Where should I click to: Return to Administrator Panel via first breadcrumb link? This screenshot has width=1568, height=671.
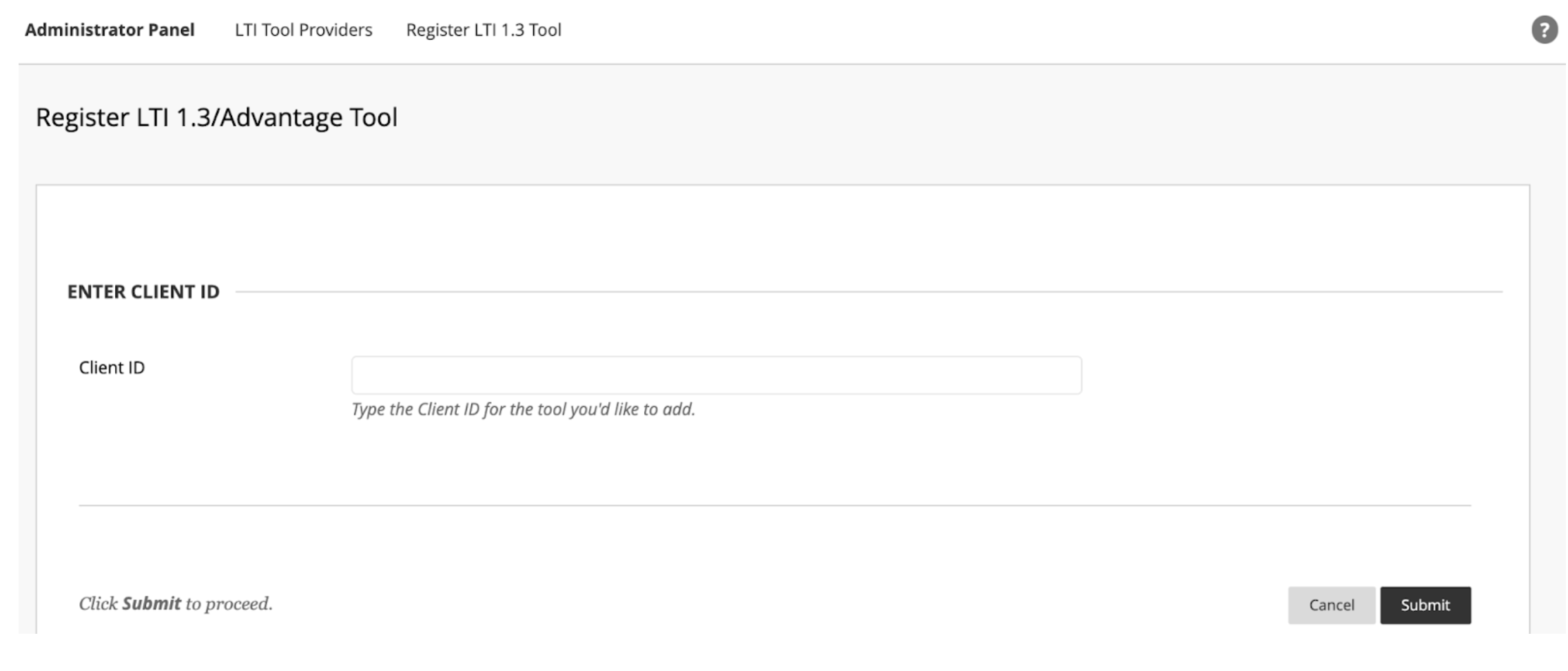tap(110, 30)
